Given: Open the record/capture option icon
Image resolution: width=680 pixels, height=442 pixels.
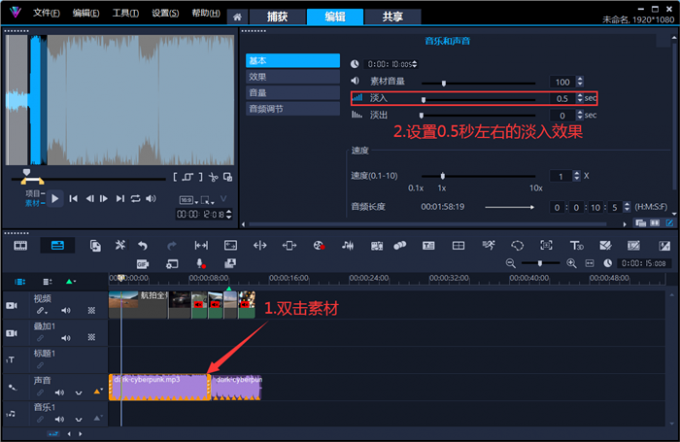Looking at the screenshot, I should click(x=319, y=246).
